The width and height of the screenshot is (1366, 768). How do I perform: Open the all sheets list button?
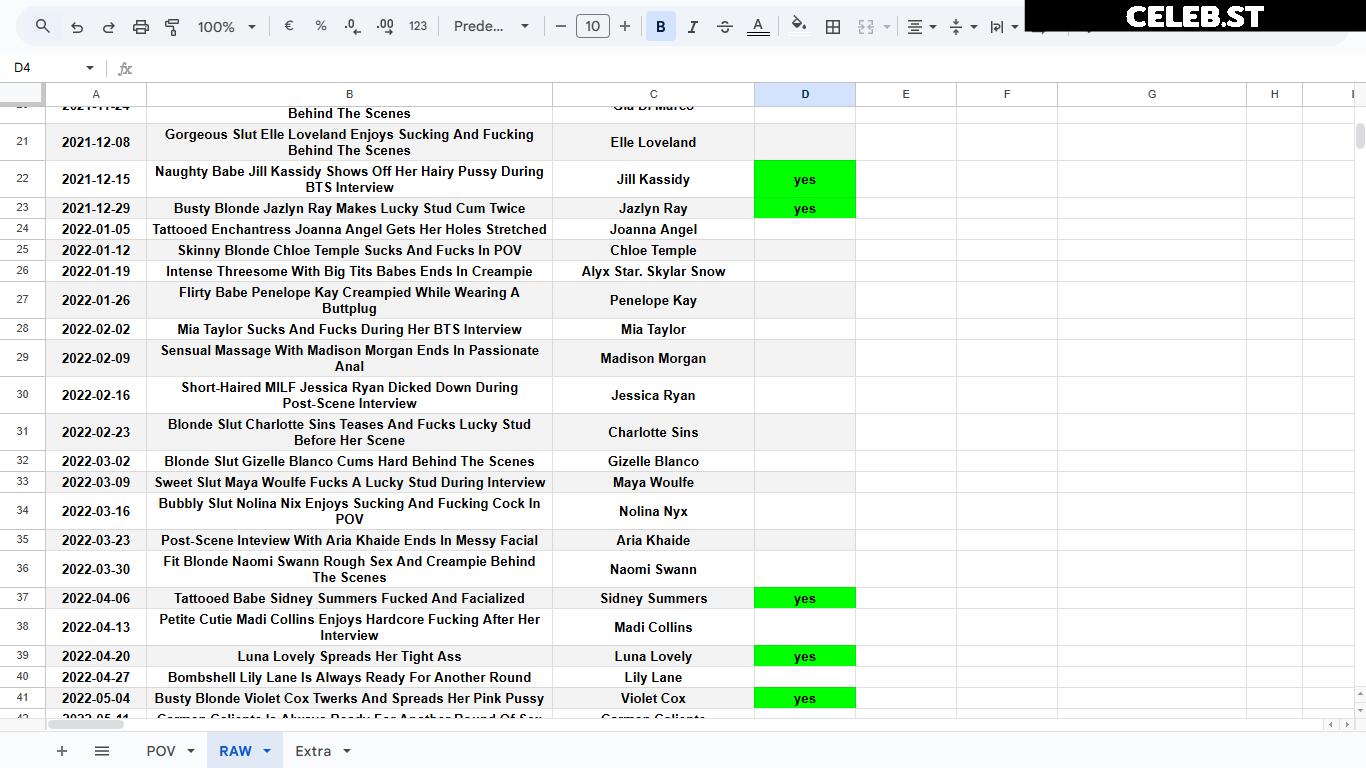[102, 751]
